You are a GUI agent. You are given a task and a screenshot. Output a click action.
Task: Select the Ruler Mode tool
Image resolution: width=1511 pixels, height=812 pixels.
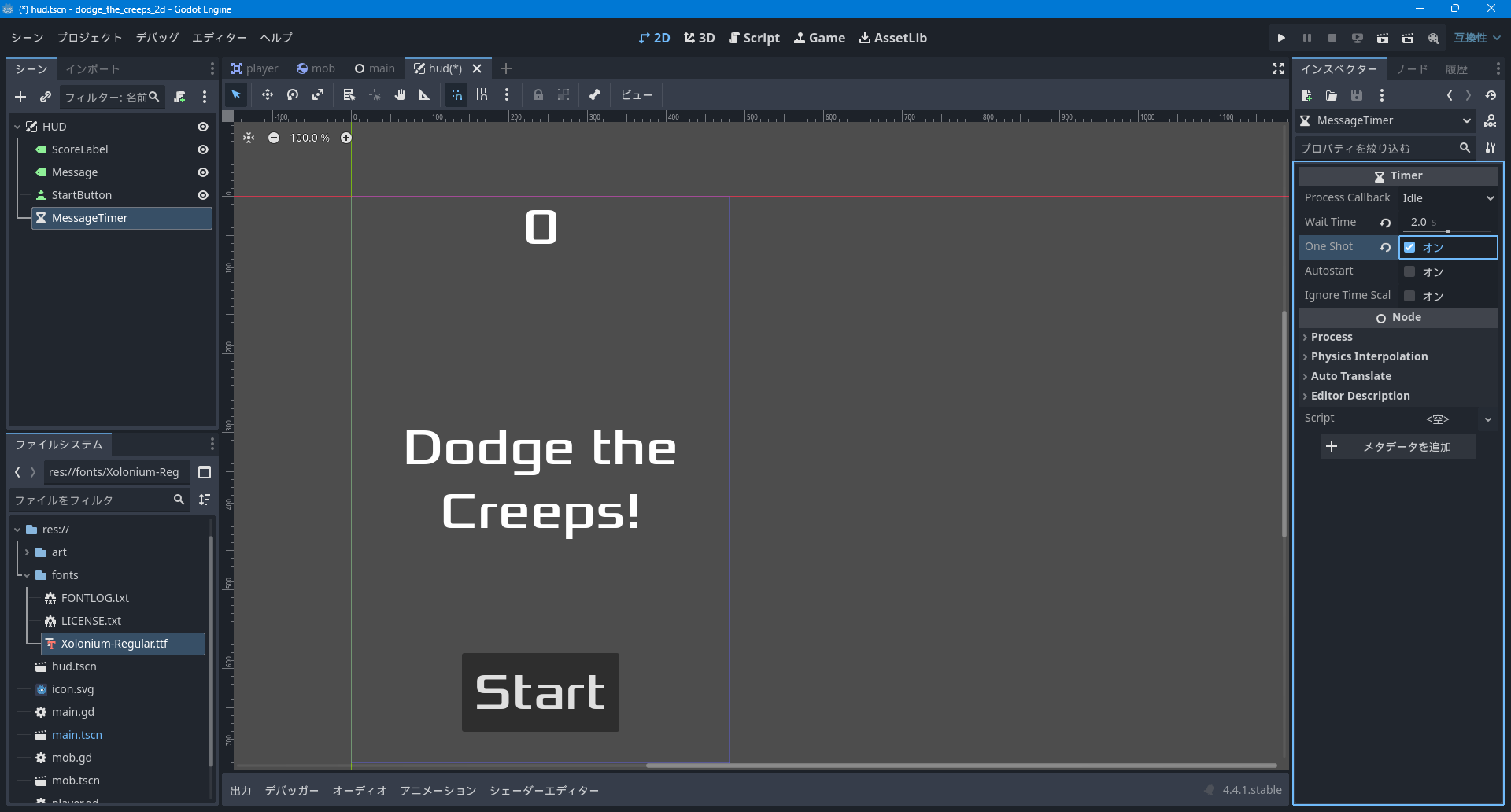tap(425, 95)
